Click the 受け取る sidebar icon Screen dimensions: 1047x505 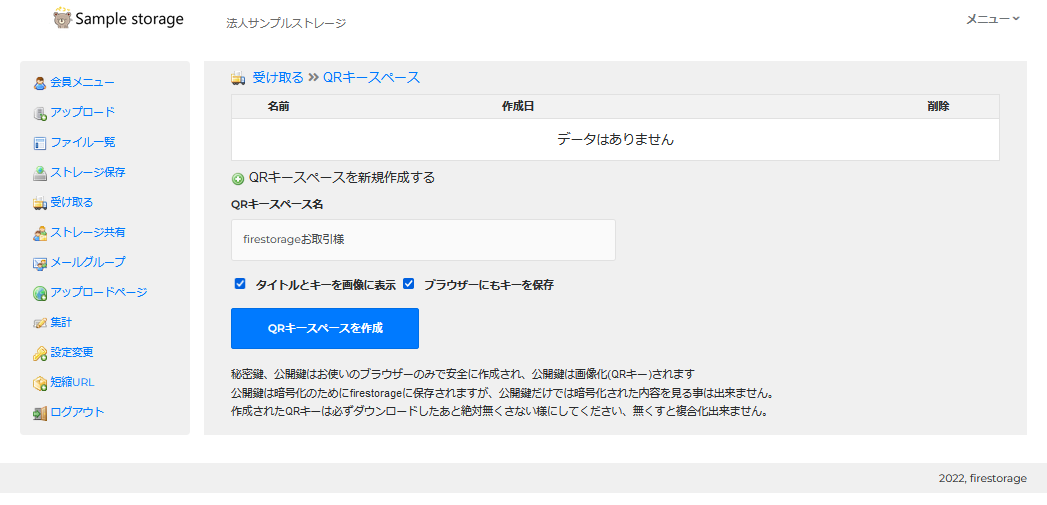40,202
